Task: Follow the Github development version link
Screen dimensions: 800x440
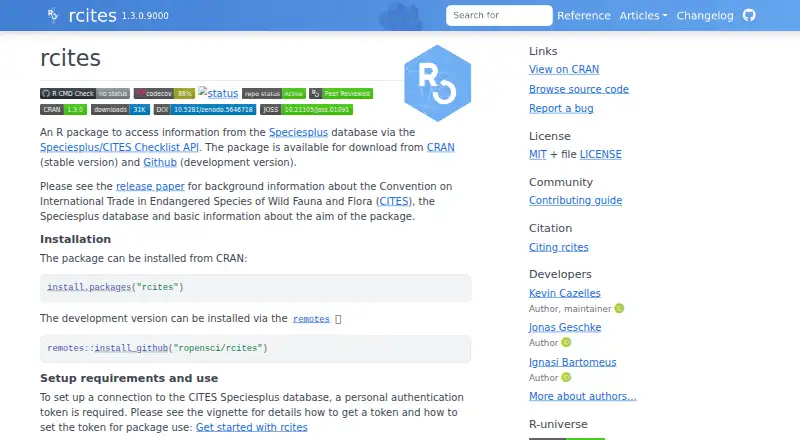Action: pyautogui.click(x=160, y=162)
